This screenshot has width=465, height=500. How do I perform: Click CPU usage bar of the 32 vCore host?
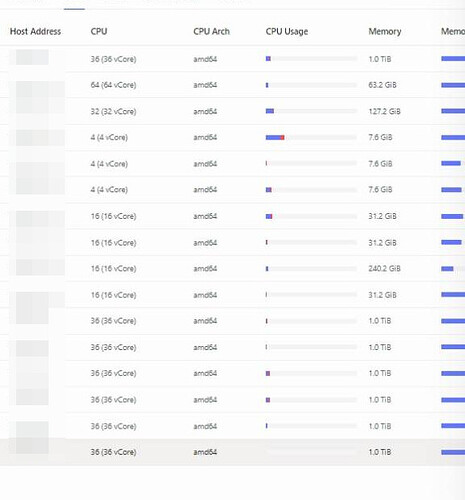311,111
